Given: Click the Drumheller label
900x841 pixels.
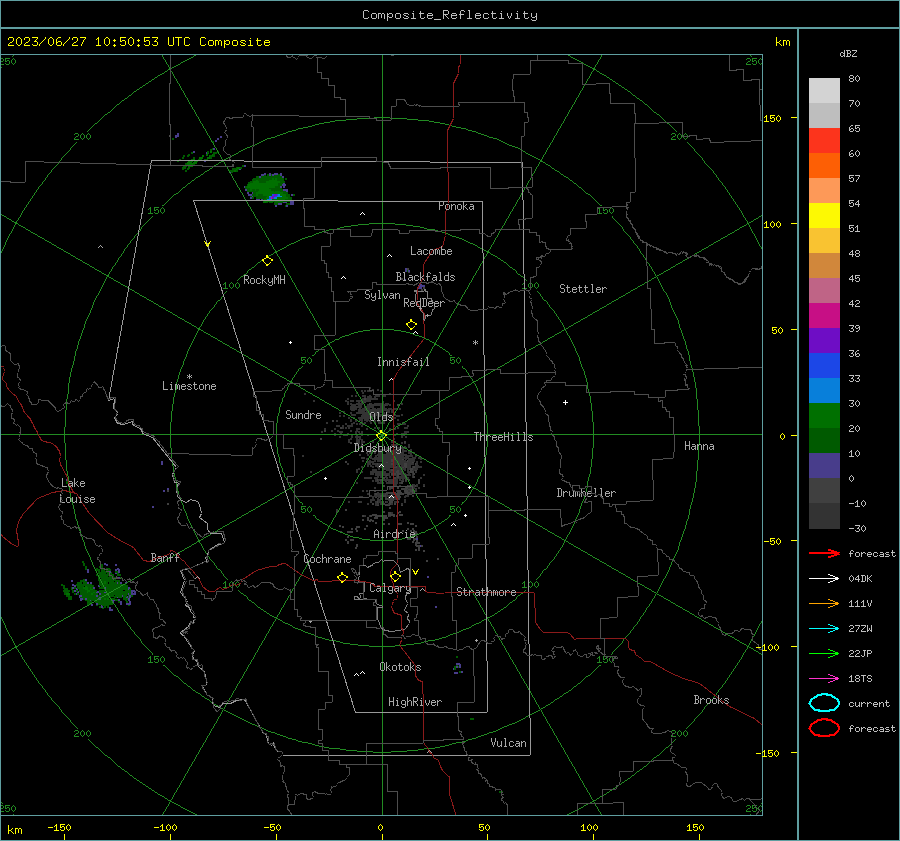Looking at the screenshot, I should [586, 493].
